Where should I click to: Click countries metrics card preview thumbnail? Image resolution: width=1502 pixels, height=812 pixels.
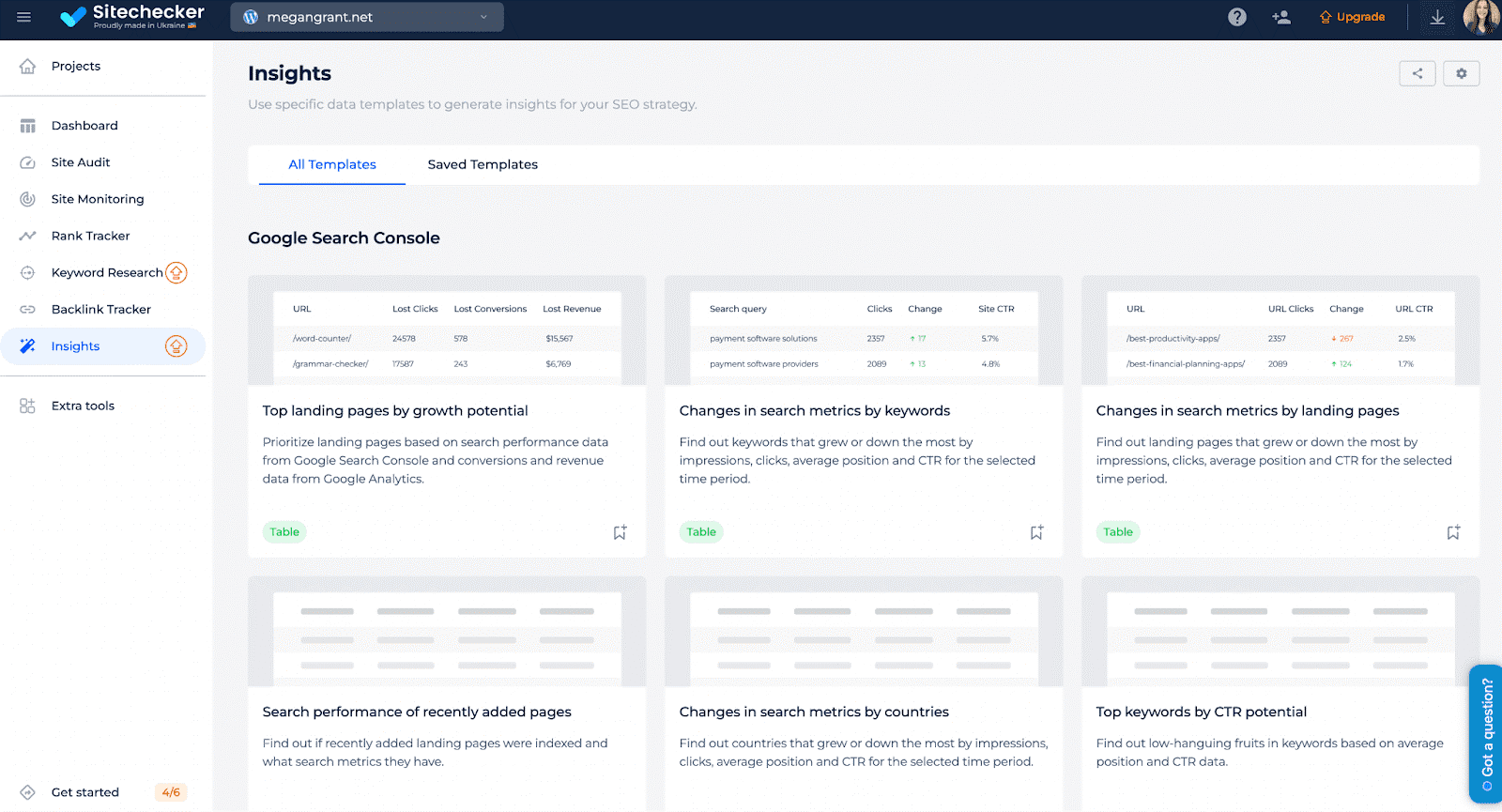pyautogui.click(x=864, y=632)
